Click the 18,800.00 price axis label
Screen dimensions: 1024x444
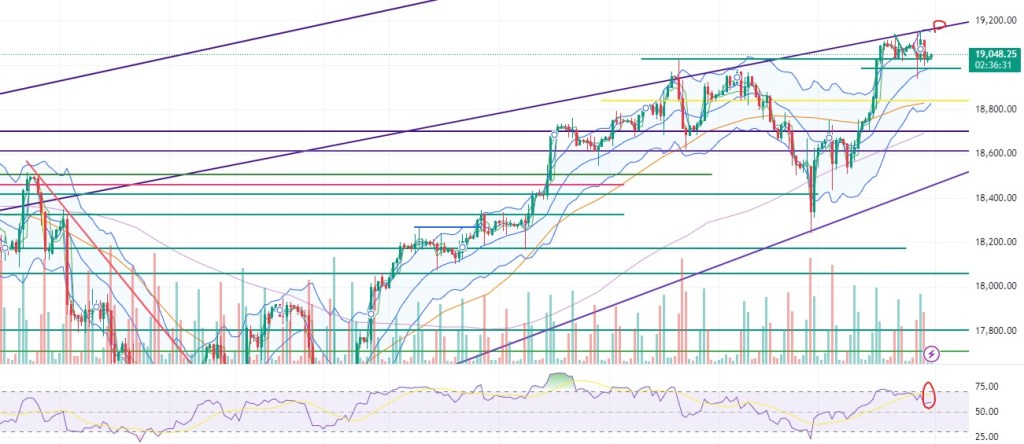coord(996,108)
